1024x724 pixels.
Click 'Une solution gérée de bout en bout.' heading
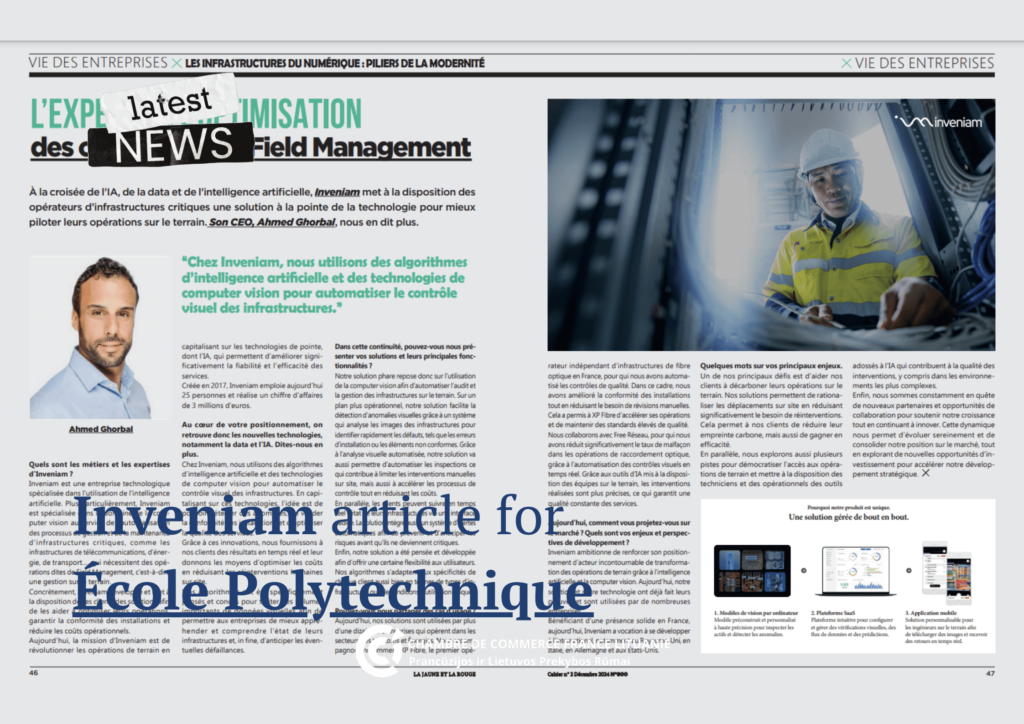[x=848, y=517]
